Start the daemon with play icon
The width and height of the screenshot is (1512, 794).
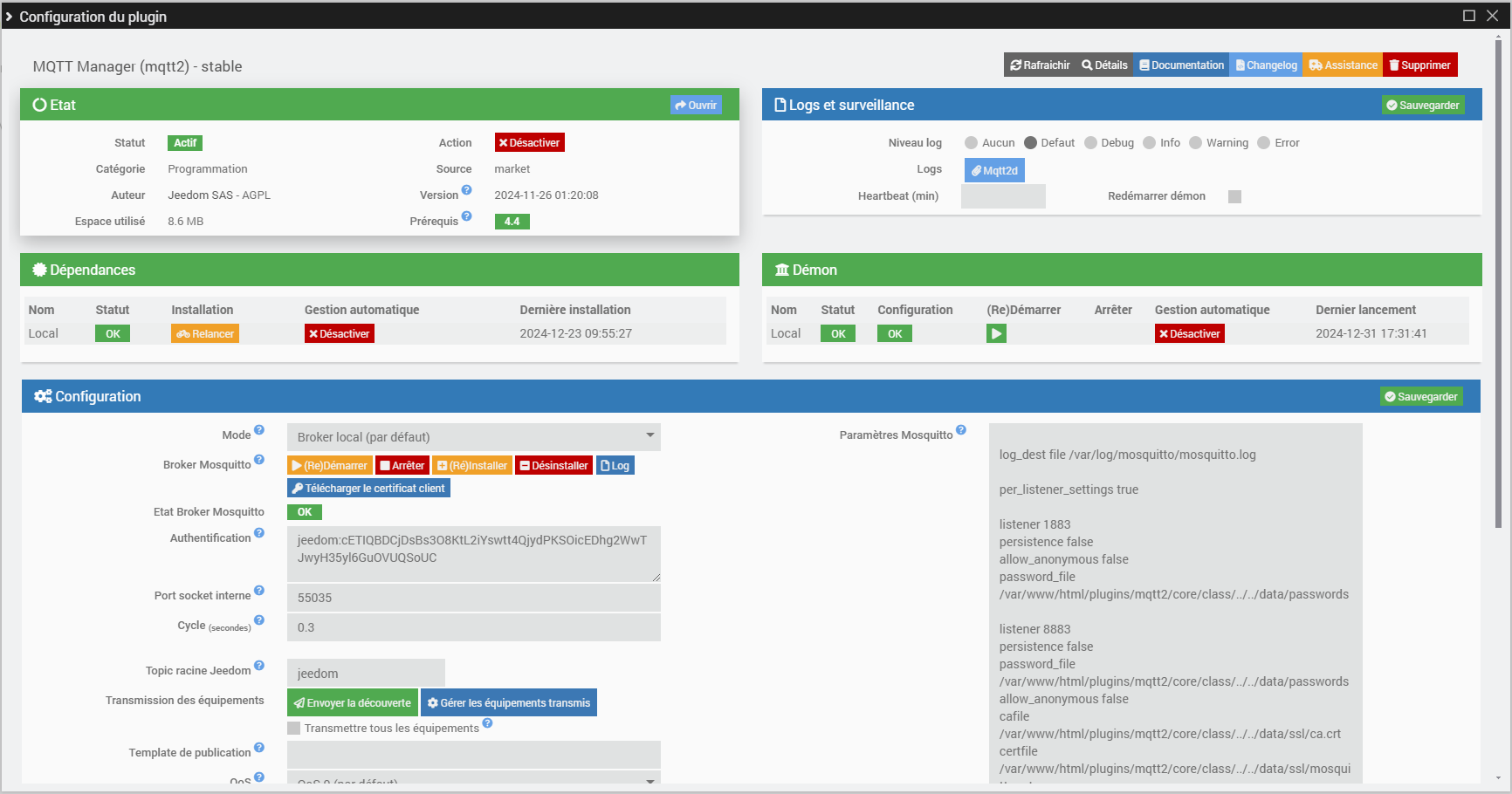click(x=996, y=333)
